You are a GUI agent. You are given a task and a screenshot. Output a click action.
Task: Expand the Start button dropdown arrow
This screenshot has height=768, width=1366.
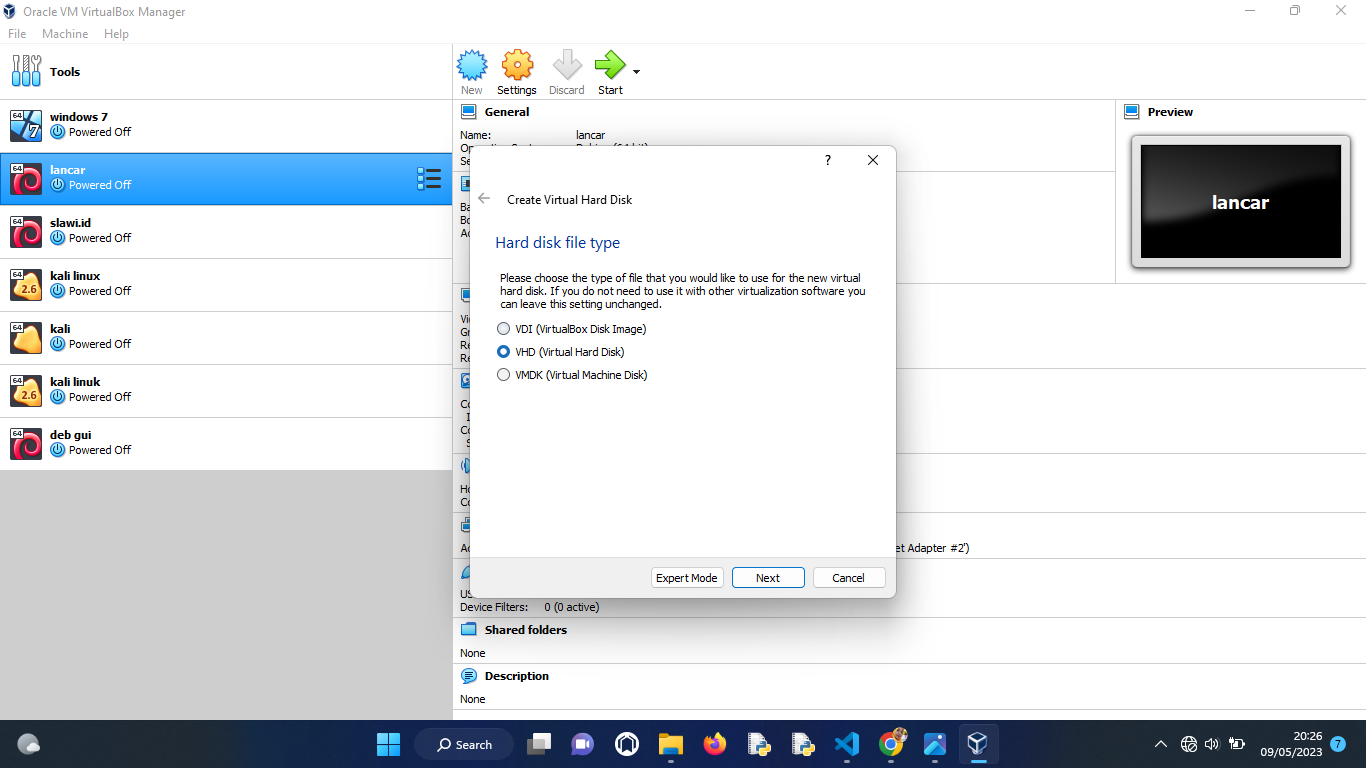point(636,72)
